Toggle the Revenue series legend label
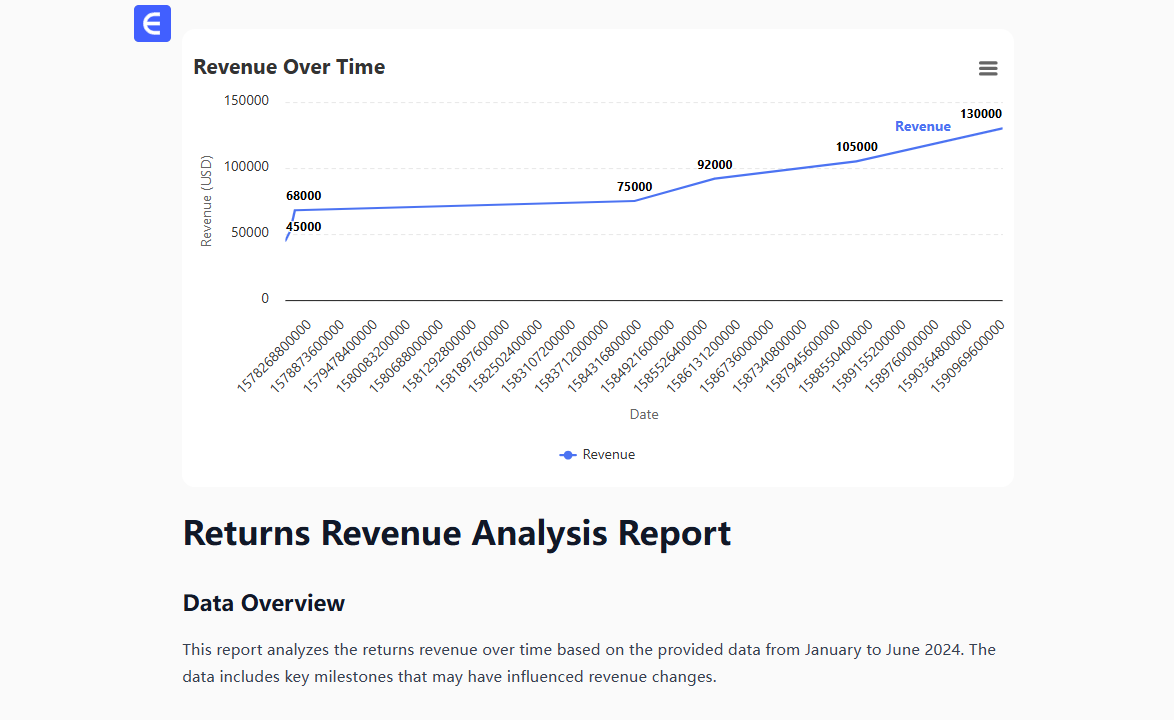 pos(608,455)
